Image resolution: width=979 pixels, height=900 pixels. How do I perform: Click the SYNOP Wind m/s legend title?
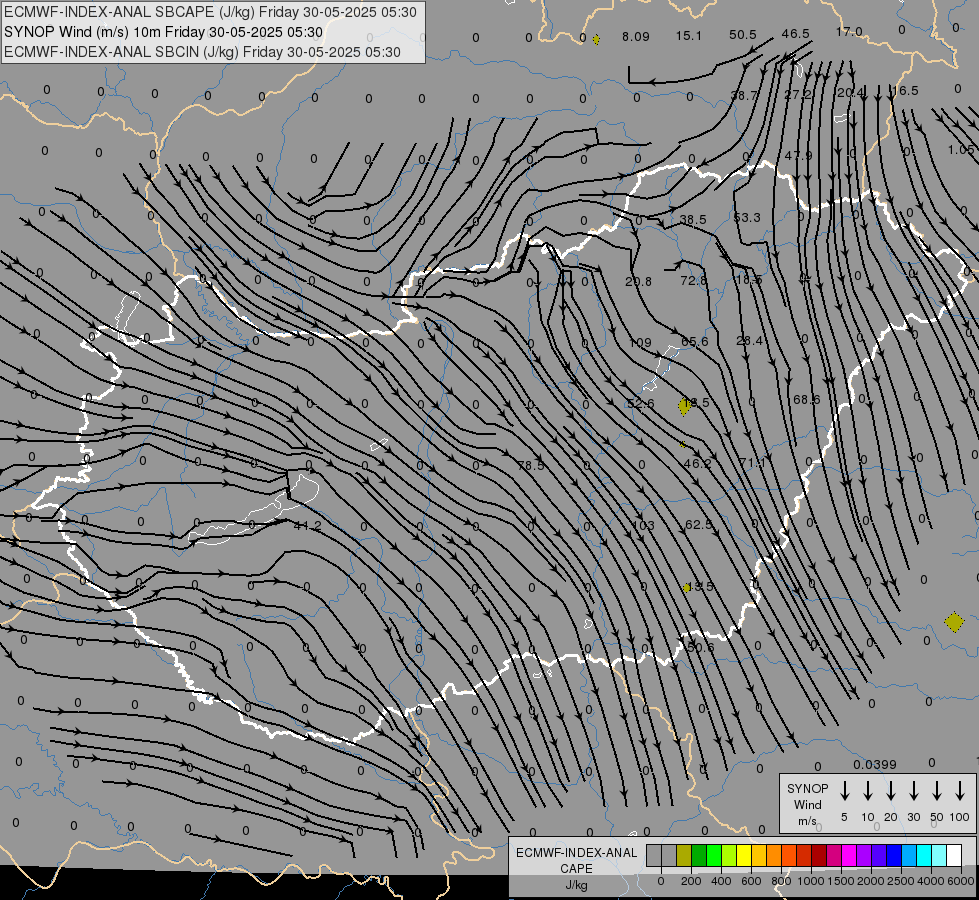pos(807,804)
